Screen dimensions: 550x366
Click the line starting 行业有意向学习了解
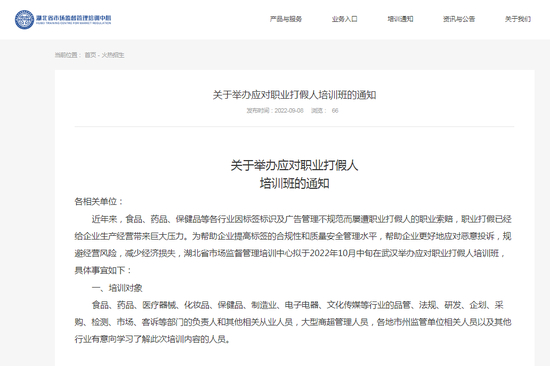tap(153, 339)
